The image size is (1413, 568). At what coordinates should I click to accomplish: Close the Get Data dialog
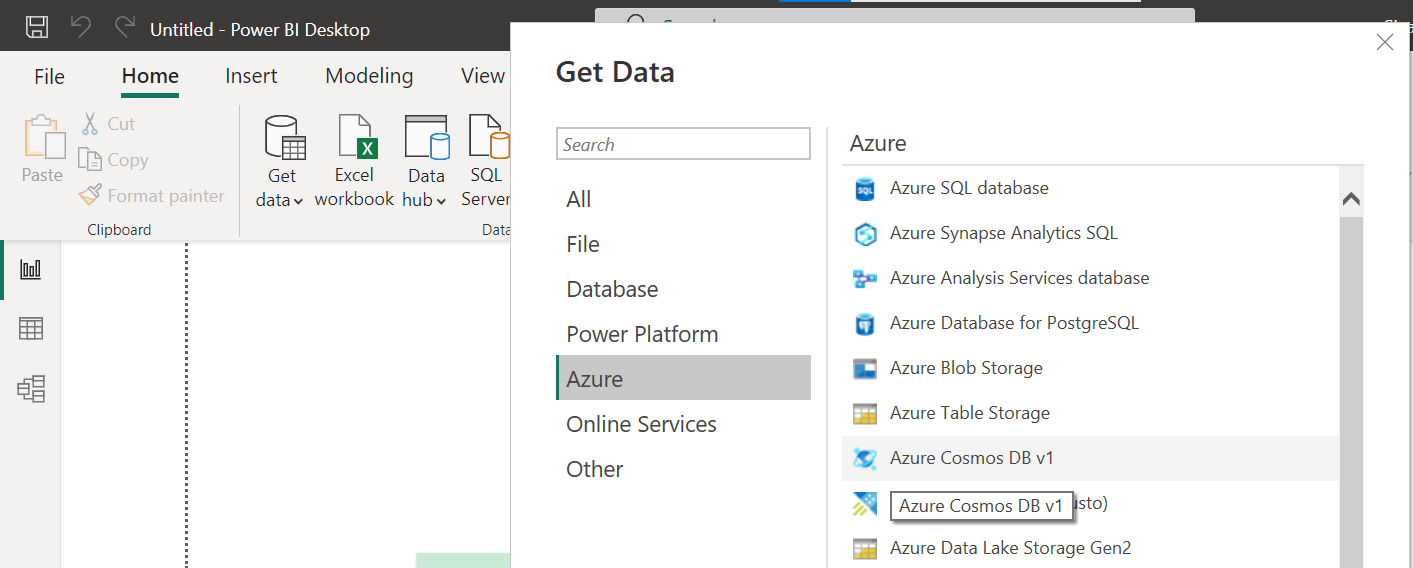[1385, 42]
